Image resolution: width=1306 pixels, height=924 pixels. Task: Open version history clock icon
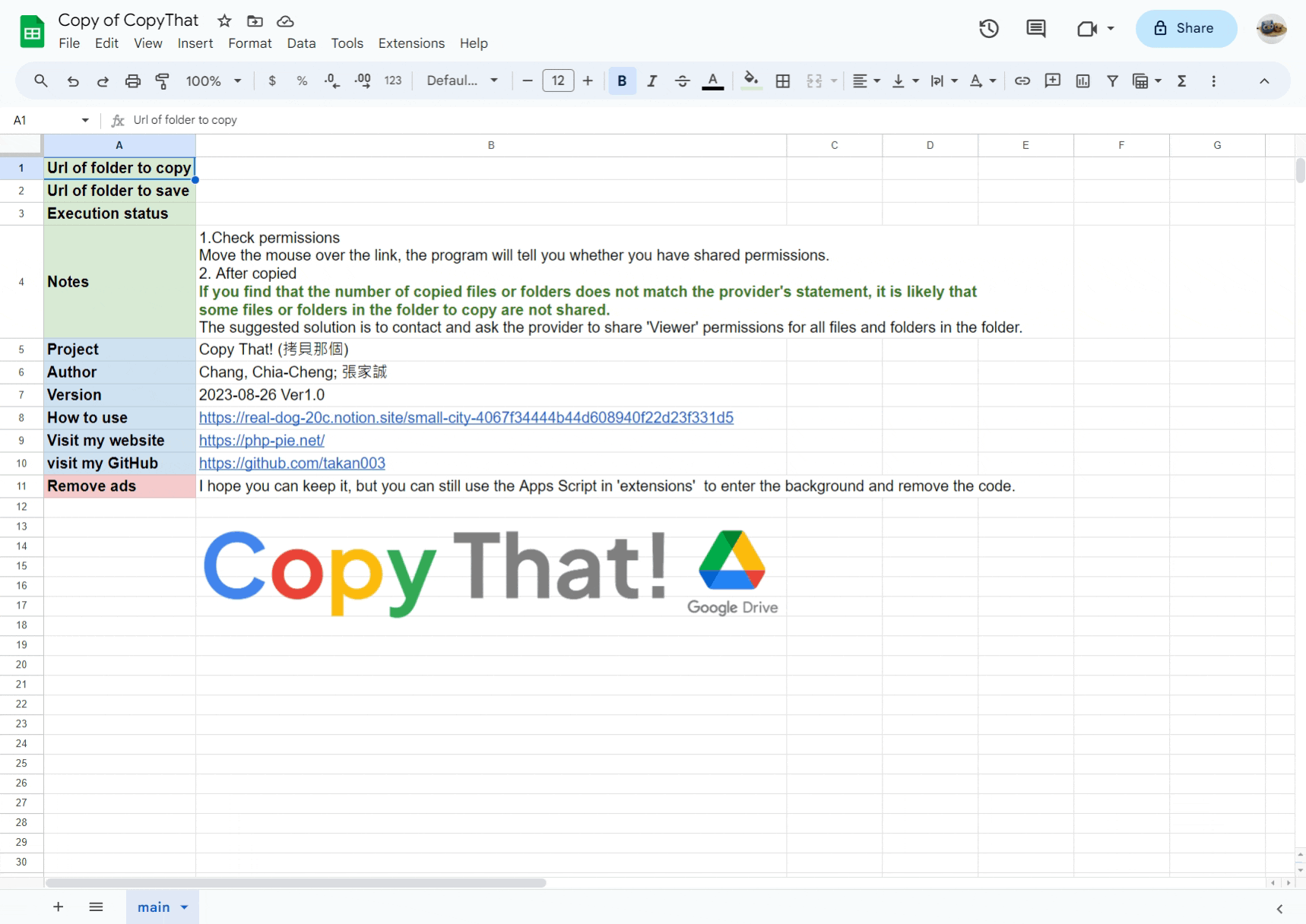[989, 29]
